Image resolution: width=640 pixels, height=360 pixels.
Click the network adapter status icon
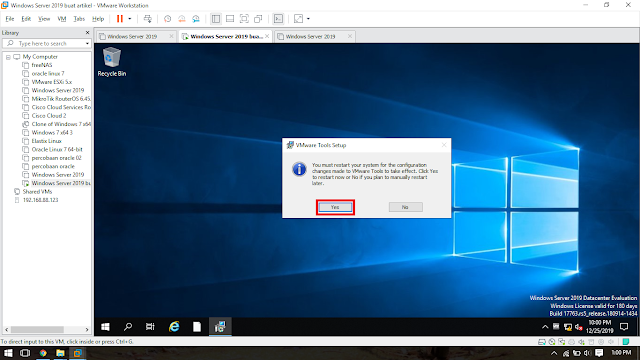tap(562, 342)
